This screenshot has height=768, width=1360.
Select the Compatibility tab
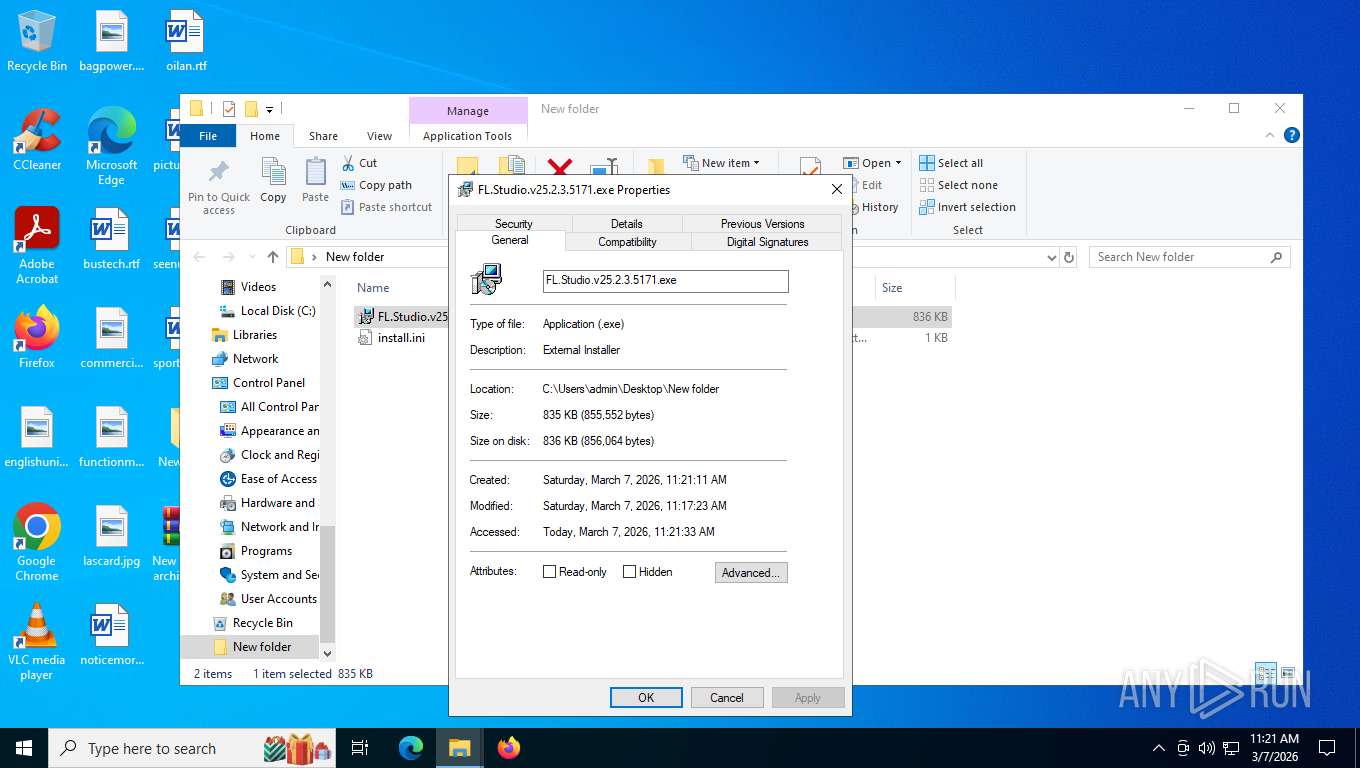click(627, 242)
